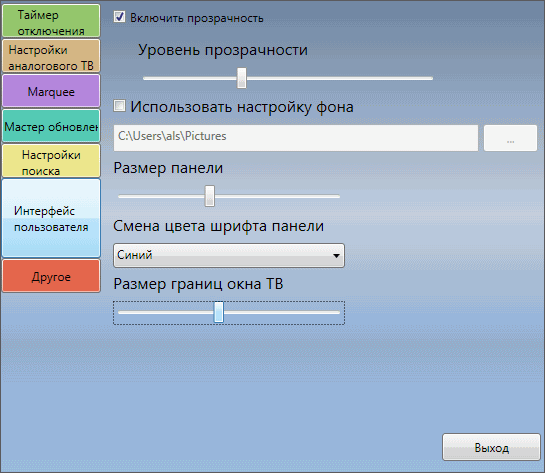
Task: Click the Размер панели slider thumb
Action: 210,196
